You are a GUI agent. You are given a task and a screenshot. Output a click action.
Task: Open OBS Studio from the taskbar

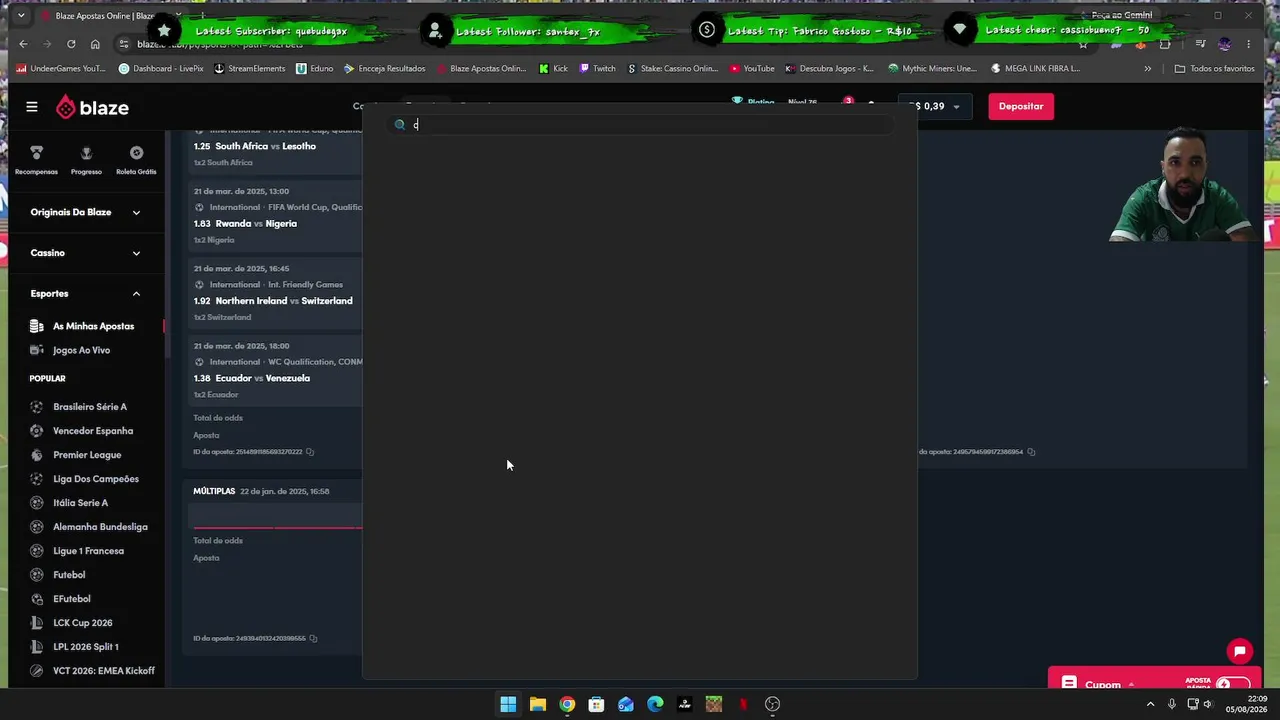772,704
